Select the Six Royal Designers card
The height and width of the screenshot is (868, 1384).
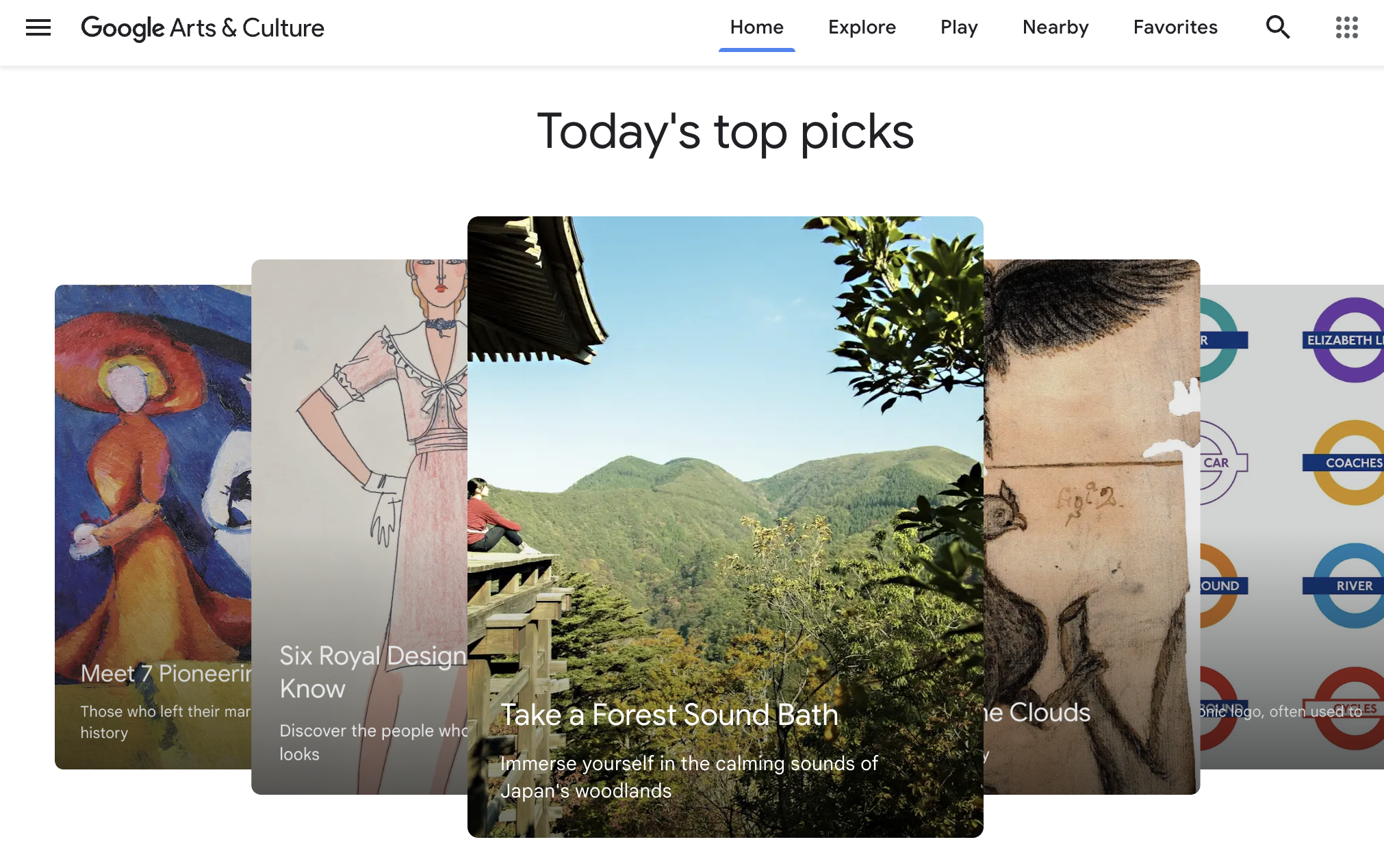(x=359, y=526)
